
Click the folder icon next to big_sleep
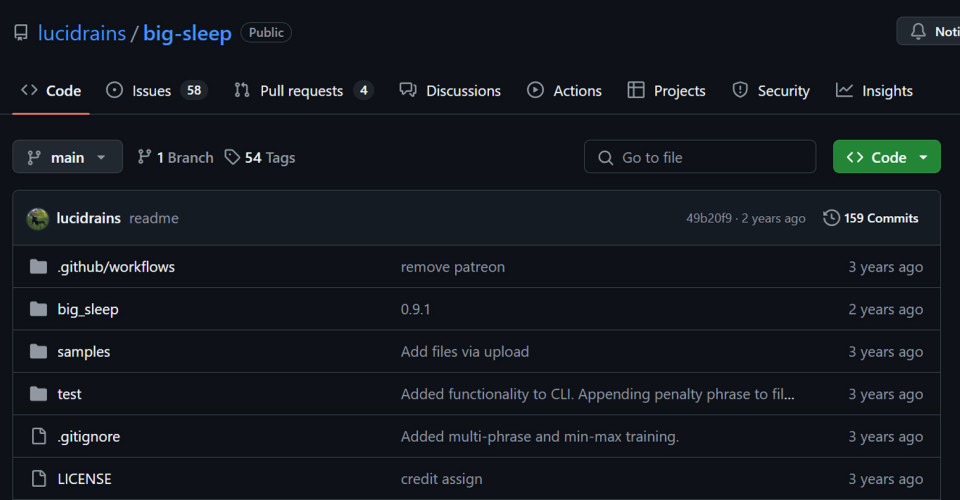[x=39, y=310]
